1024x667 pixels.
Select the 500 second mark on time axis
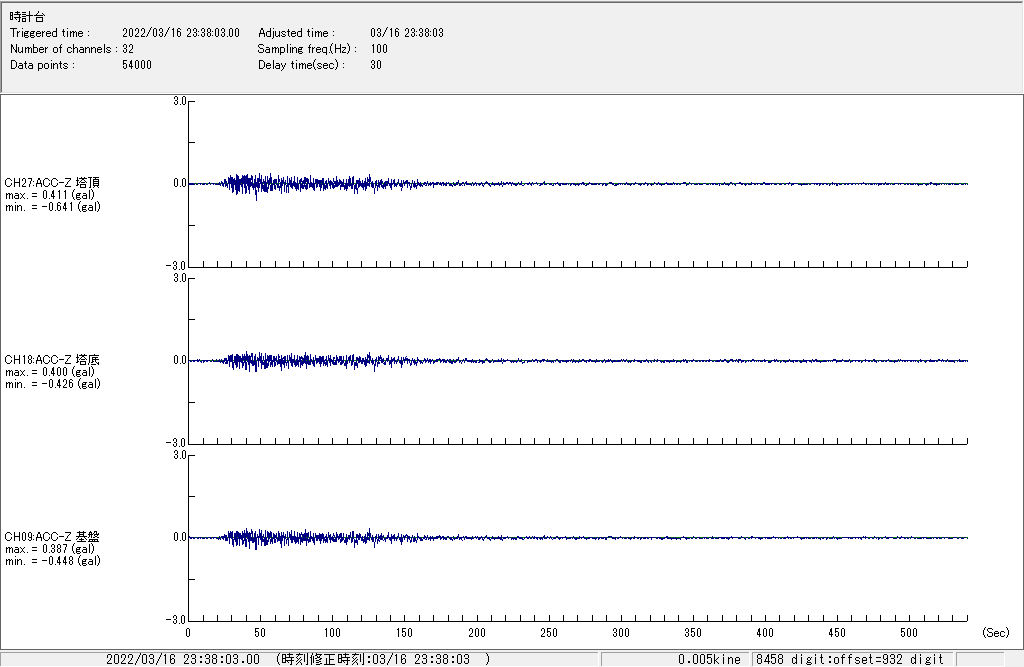point(909,633)
